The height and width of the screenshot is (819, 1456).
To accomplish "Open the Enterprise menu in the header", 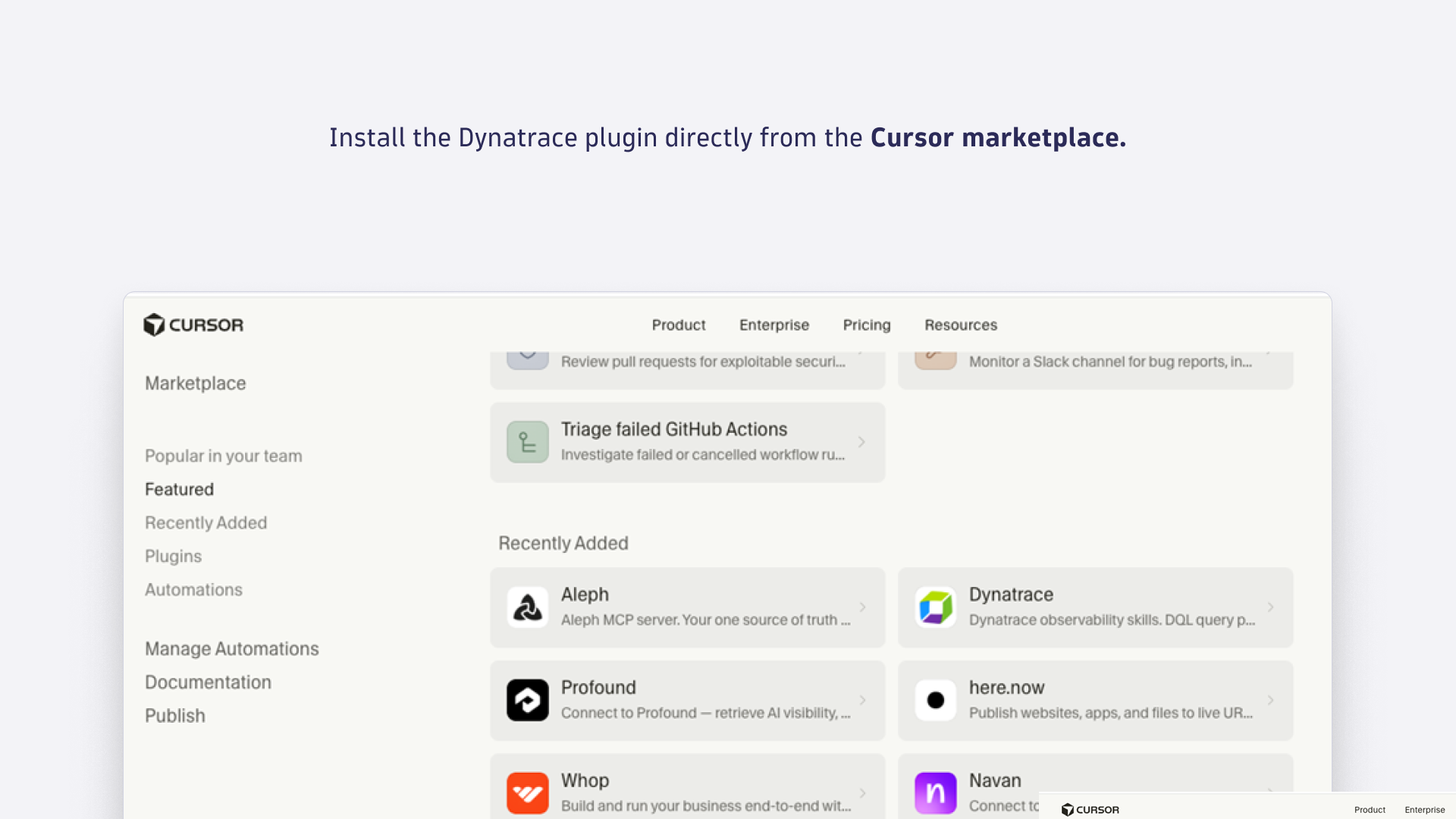I will coord(774,325).
